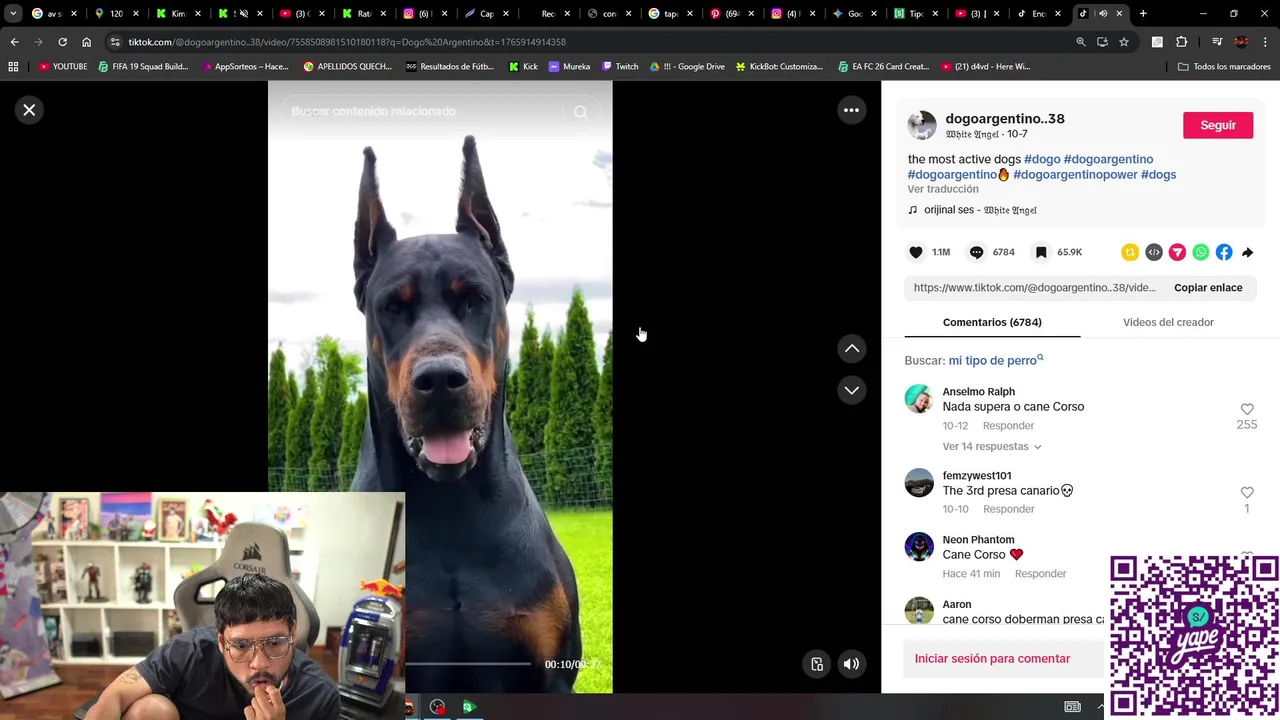The height and width of the screenshot is (720, 1280).
Task: Get embed code icon
Action: (x=1154, y=252)
